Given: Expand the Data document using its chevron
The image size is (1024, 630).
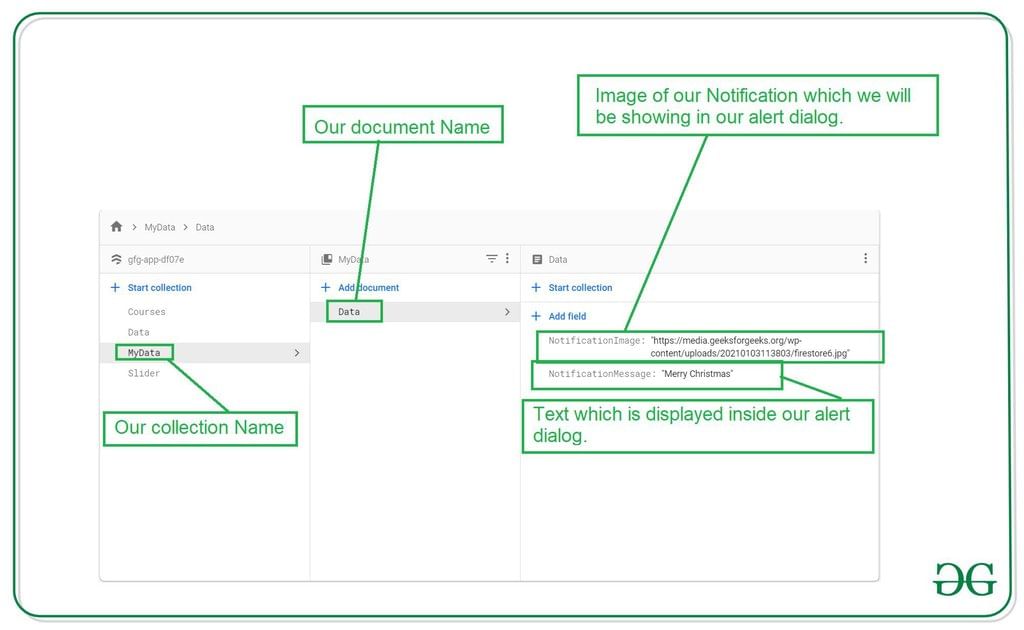Looking at the screenshot, I should coord(506,311).
